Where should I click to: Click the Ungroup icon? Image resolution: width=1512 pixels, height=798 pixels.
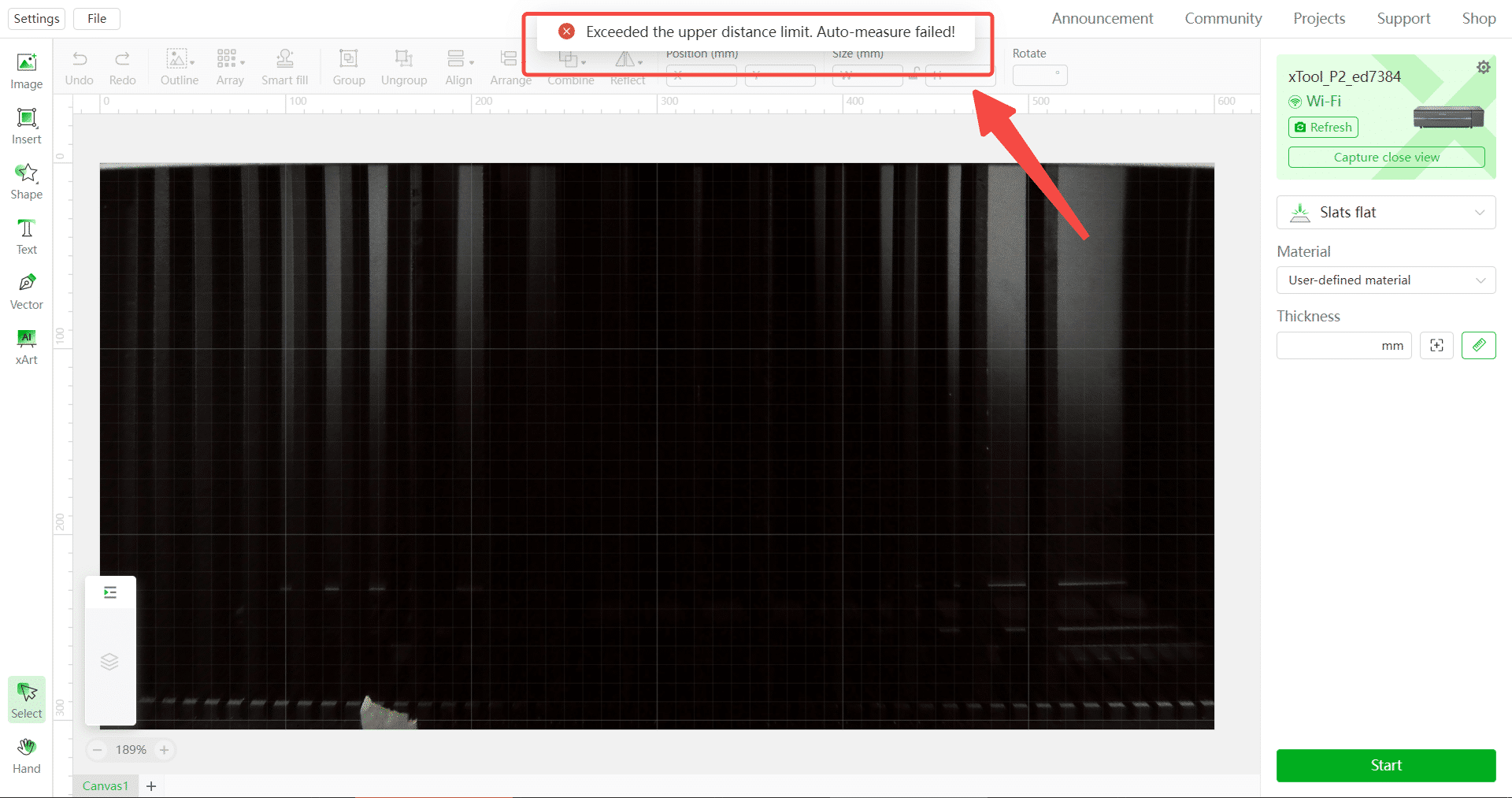(x=404, y=58)
